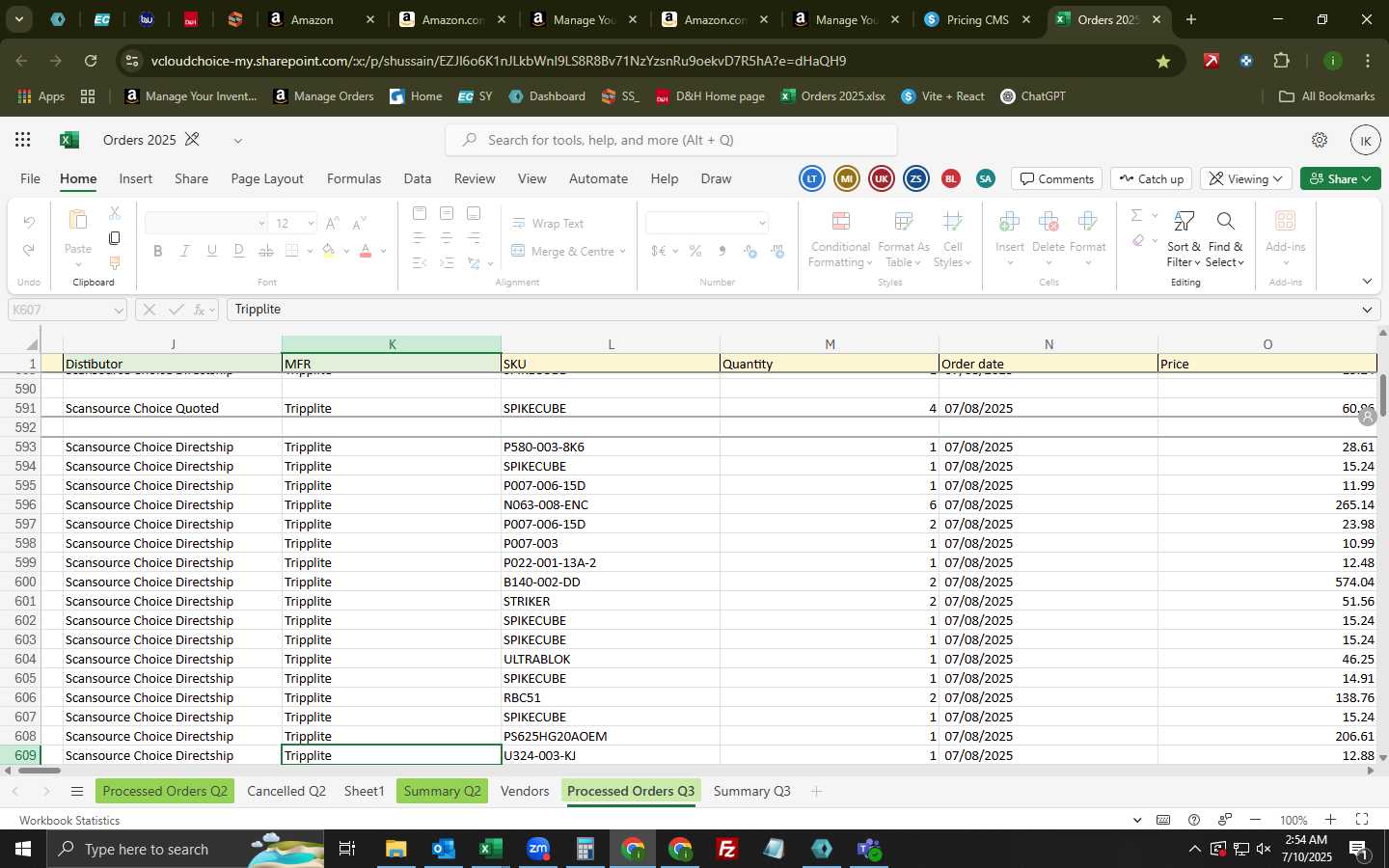Switch to the Summary Q3 sheet
Image resolution: width=1389 pixels, height=868 pixels.
[751, 791]
